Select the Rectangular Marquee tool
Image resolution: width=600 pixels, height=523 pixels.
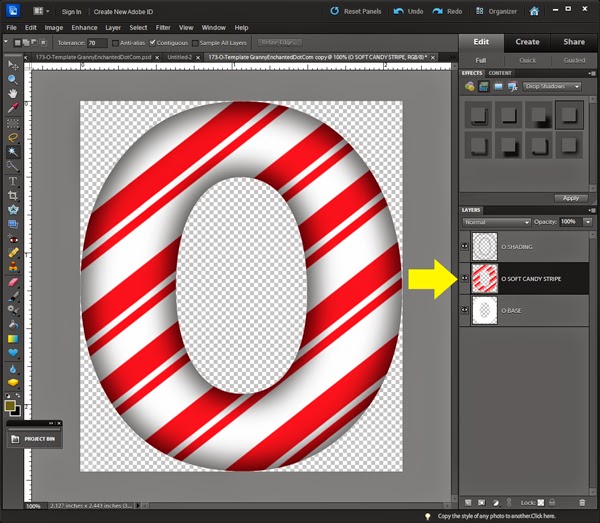pyautogui.click(x=13, y=123)
